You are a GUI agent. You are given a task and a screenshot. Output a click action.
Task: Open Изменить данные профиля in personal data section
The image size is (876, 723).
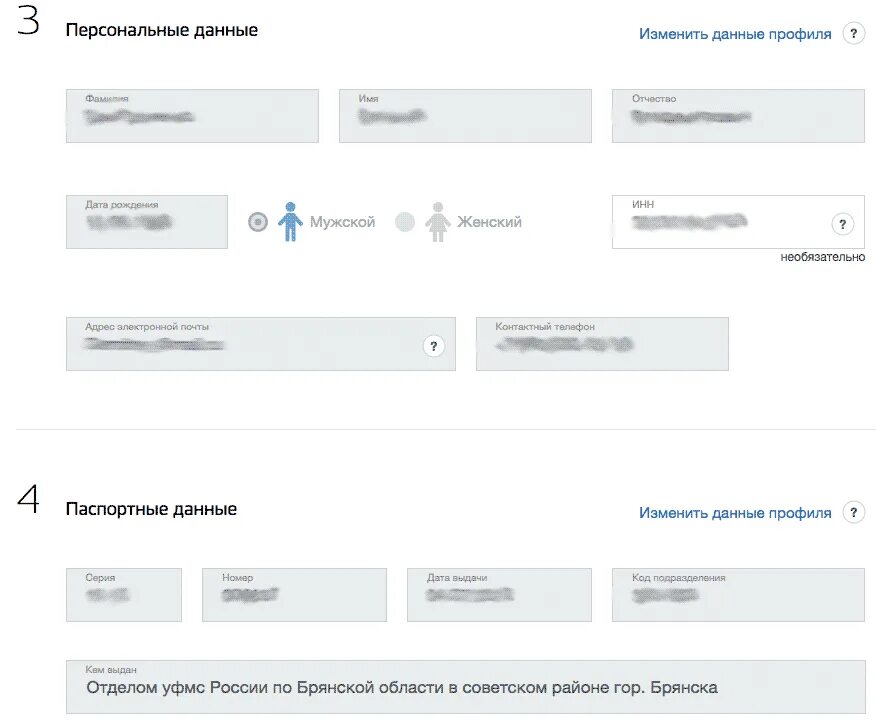pyautogui.click(x=735, y=34)
